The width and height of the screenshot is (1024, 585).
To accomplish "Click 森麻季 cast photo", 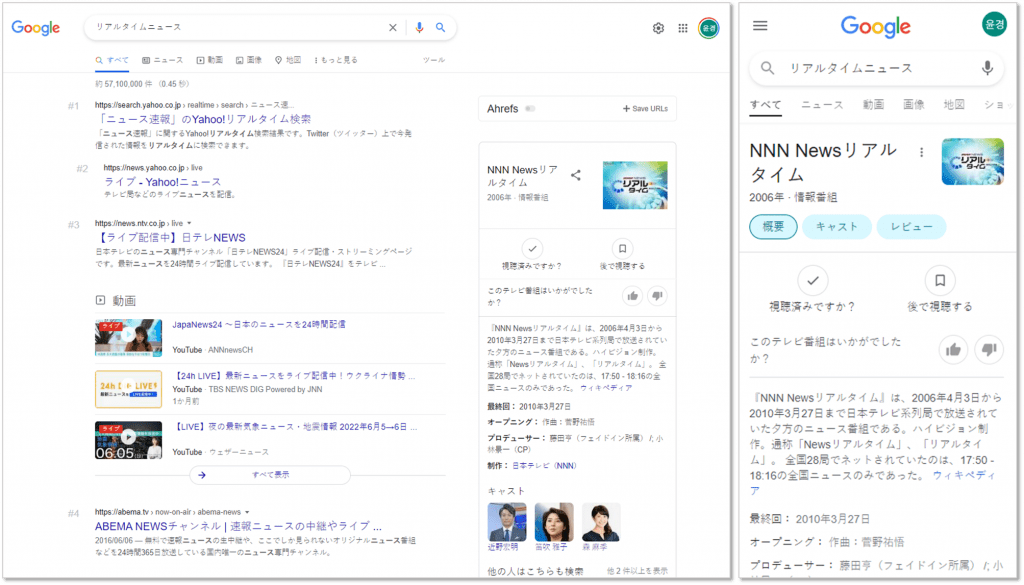I will [x=601, y=522].
